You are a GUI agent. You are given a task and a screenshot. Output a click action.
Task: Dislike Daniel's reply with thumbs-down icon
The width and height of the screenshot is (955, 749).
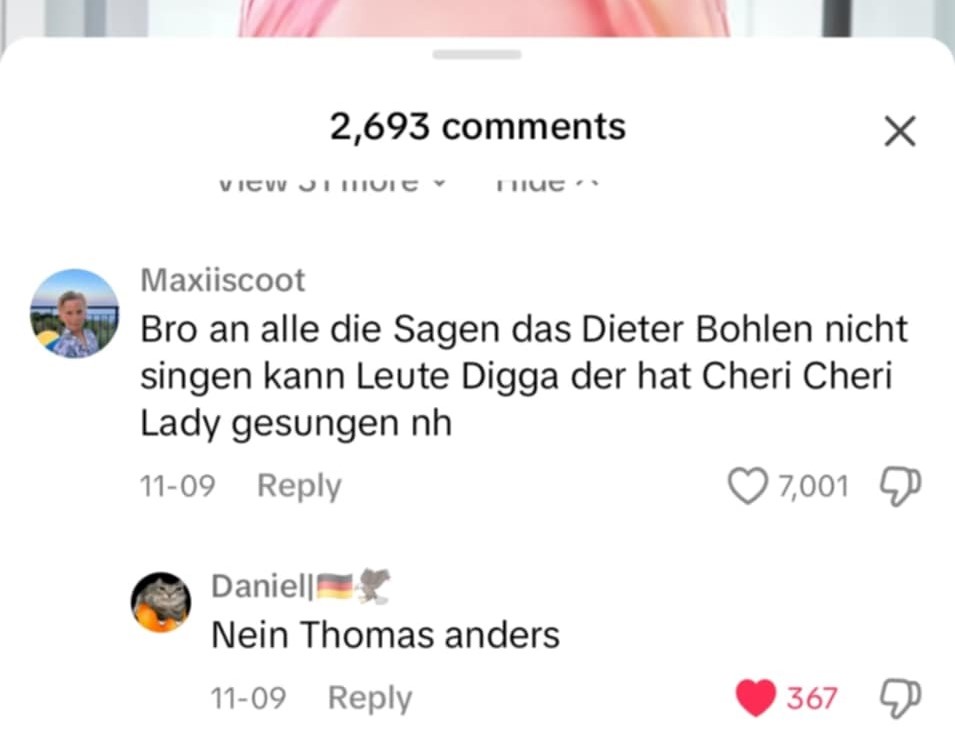[x=900, y=698]
